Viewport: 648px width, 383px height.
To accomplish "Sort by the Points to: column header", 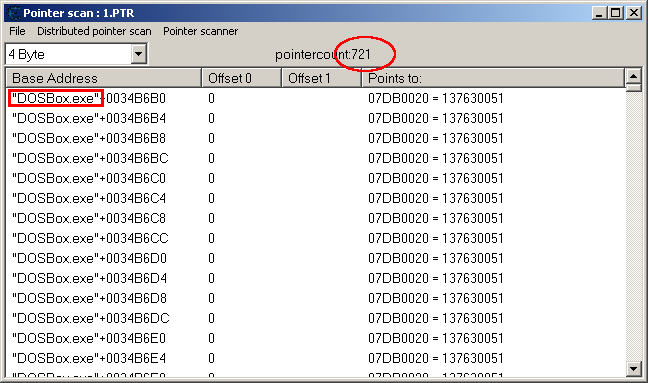I will 493,78.
